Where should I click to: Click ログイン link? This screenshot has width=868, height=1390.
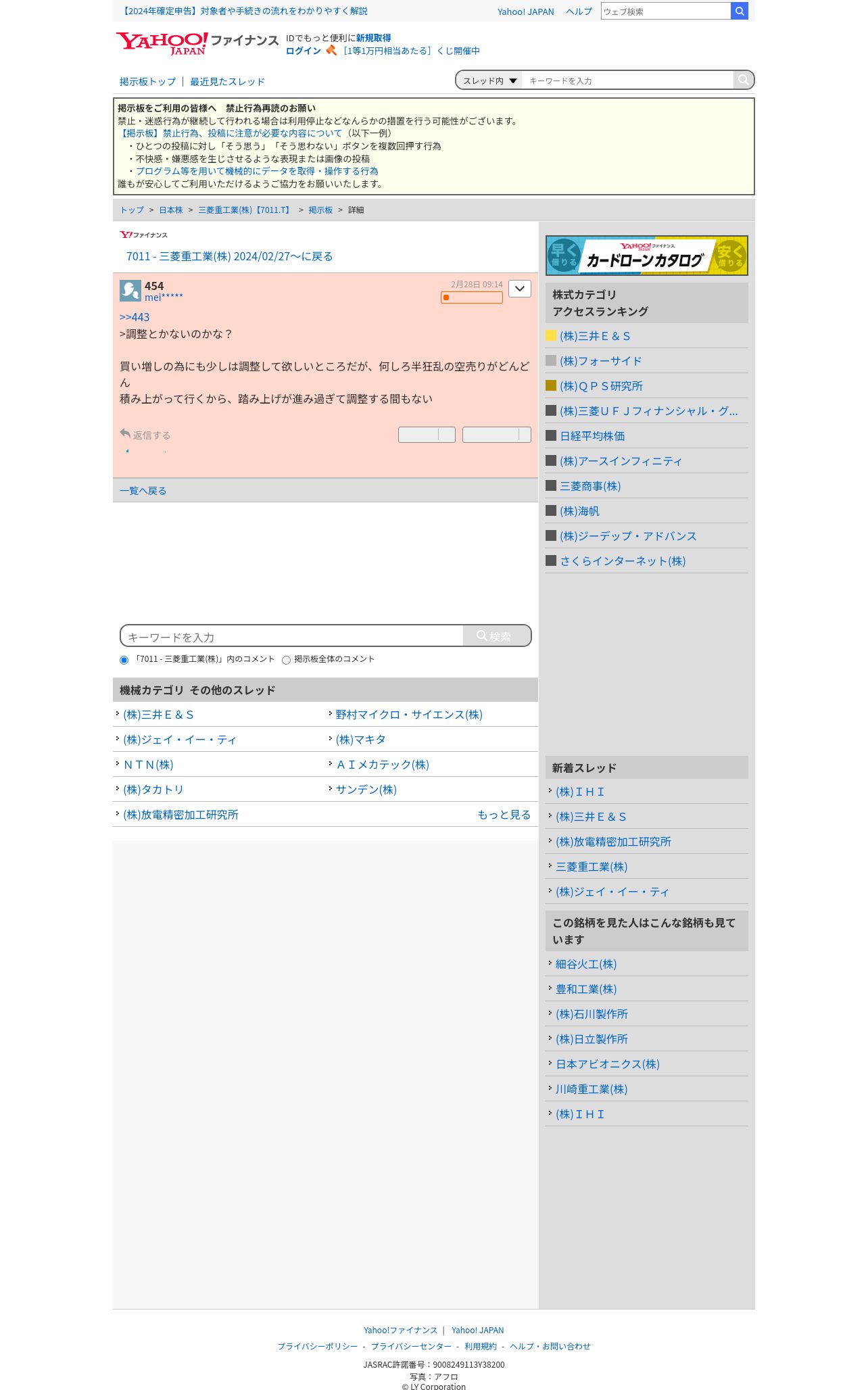click(x=304, y=51)
